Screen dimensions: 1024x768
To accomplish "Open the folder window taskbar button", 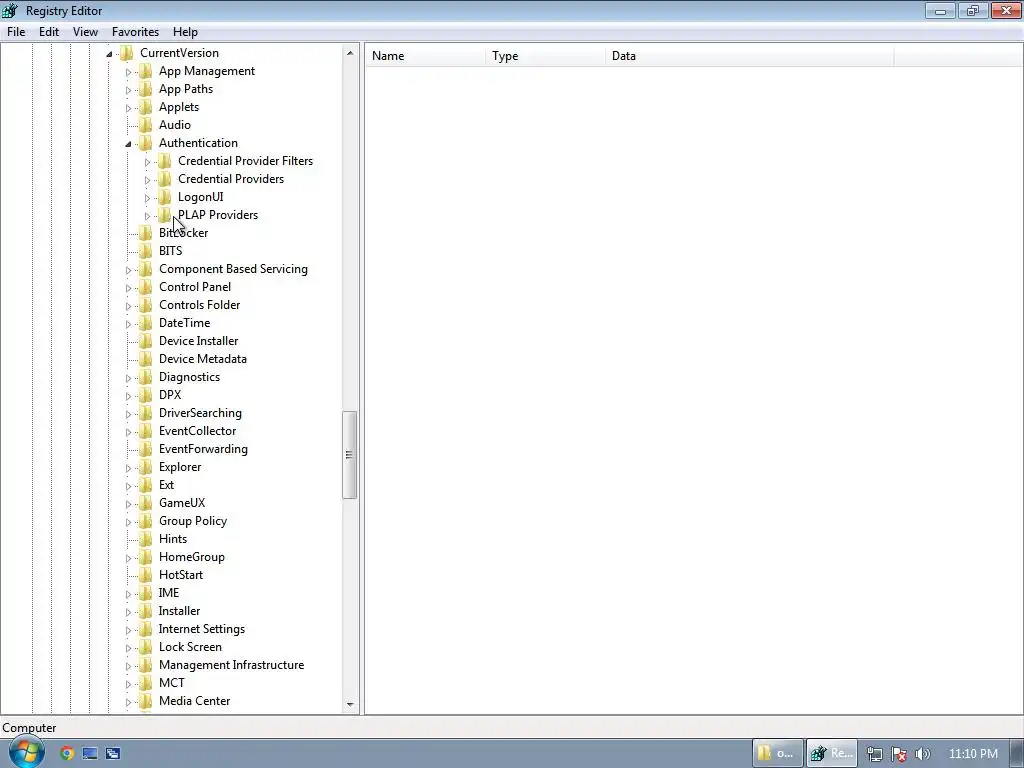I will coord(777,753).
